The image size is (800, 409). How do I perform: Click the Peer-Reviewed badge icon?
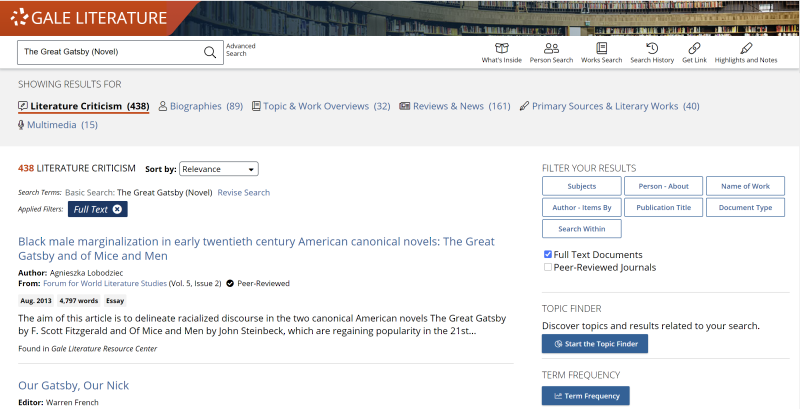pos(230,284)
